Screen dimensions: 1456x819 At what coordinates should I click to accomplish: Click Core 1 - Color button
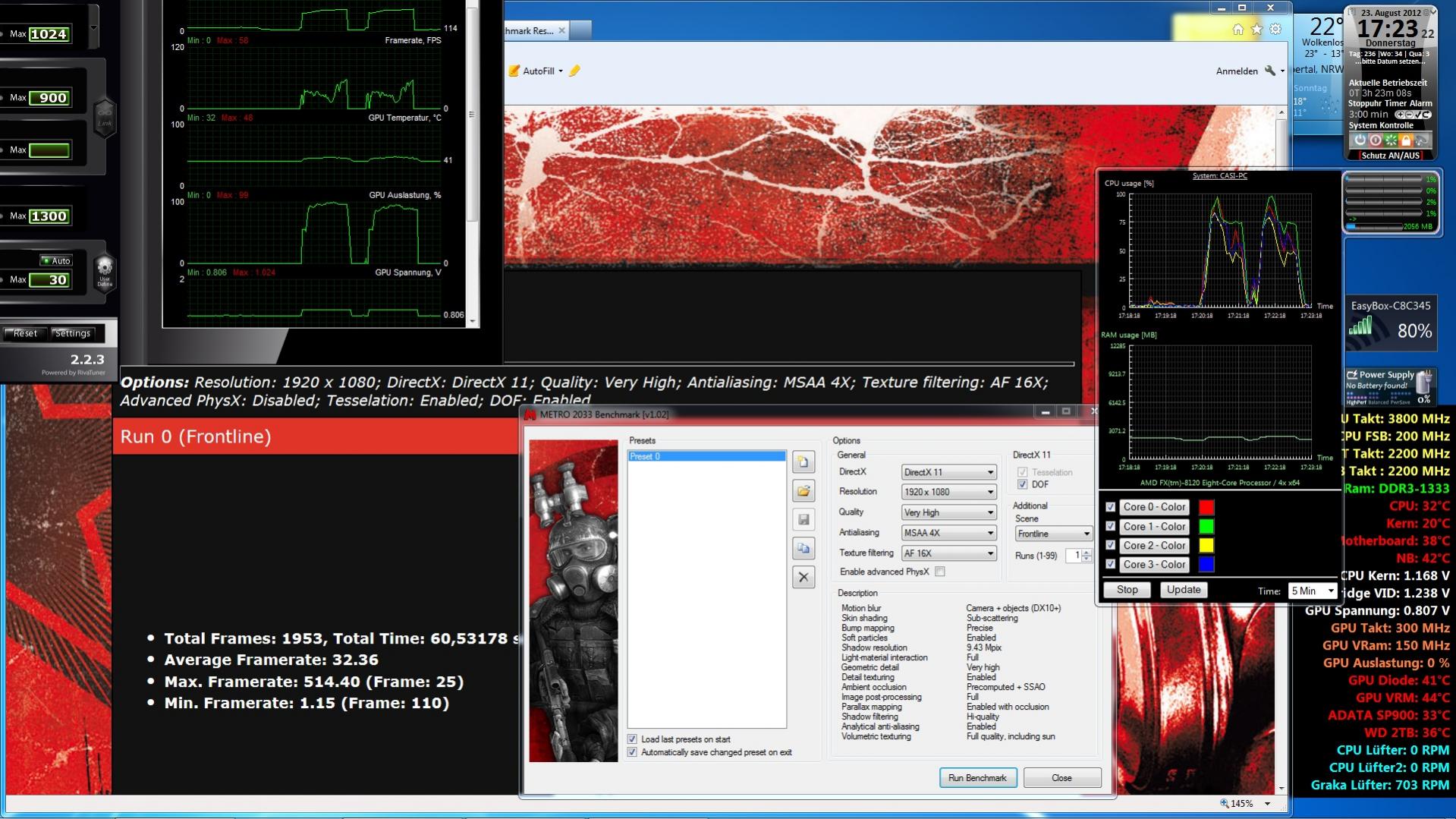pyautogui.click(x=1154, y=526)
